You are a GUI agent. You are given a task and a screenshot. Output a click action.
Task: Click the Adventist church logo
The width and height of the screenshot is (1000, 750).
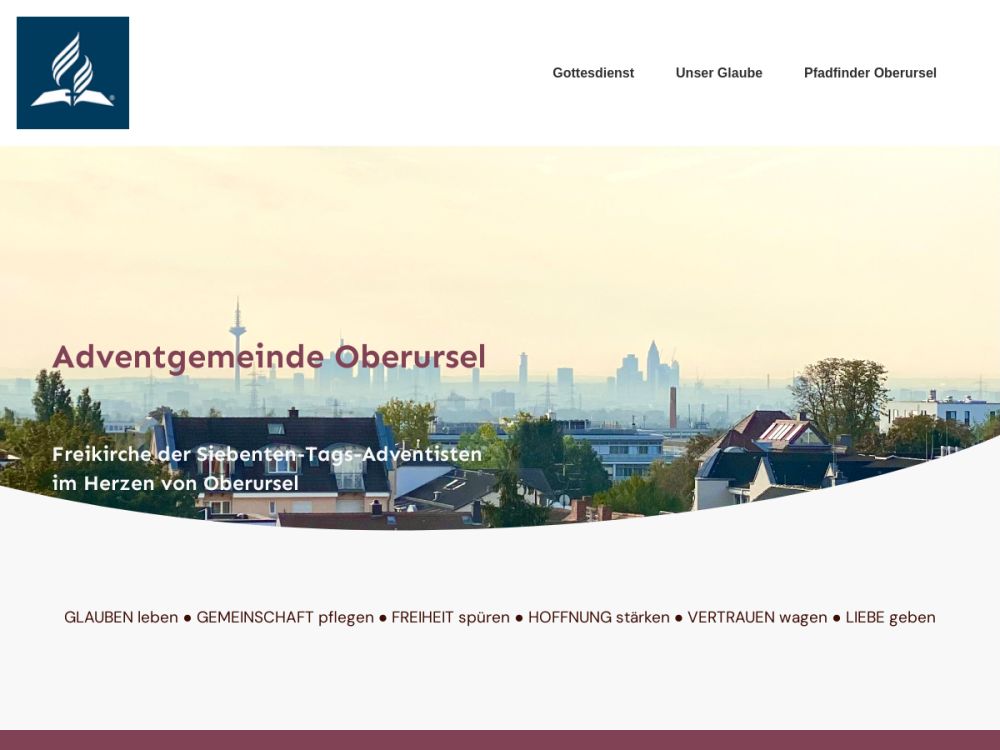tap(73, 73)
